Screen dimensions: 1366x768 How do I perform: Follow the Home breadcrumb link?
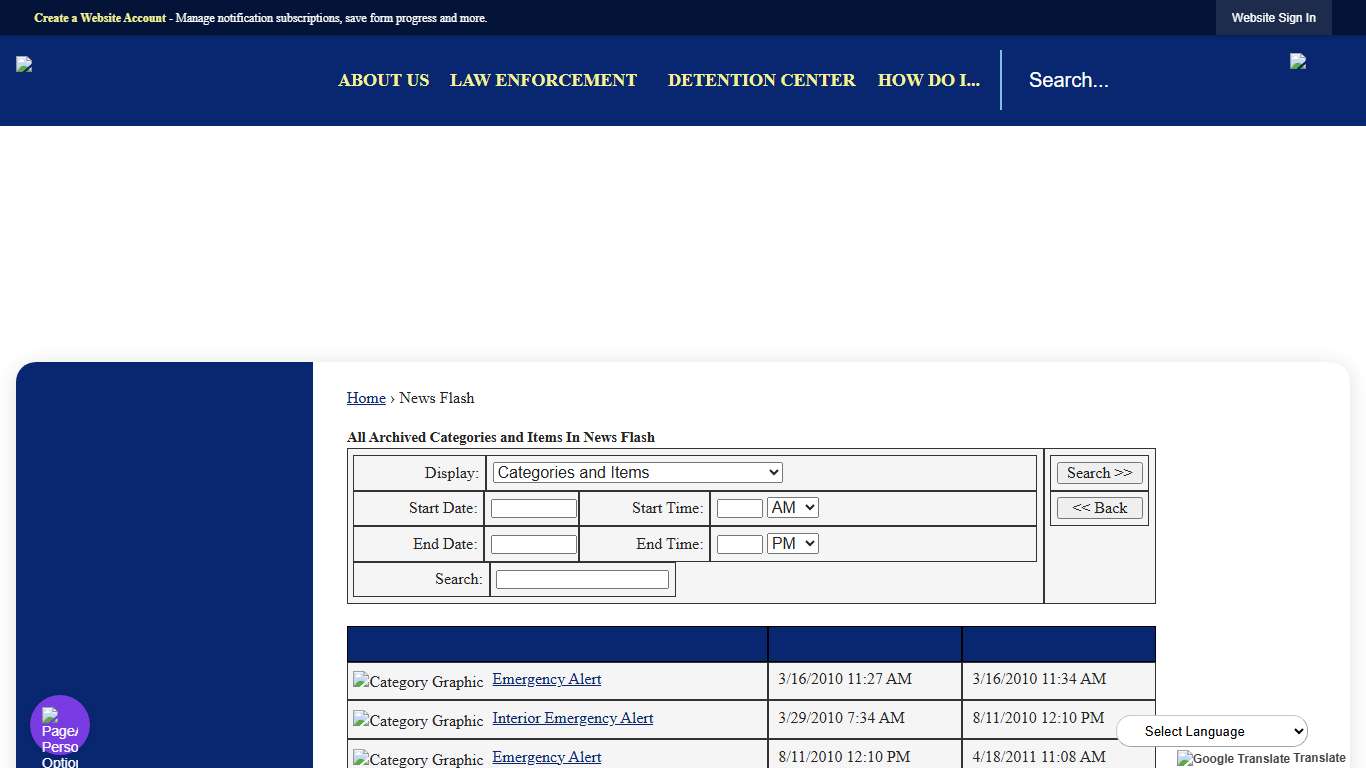pos(366,398)
